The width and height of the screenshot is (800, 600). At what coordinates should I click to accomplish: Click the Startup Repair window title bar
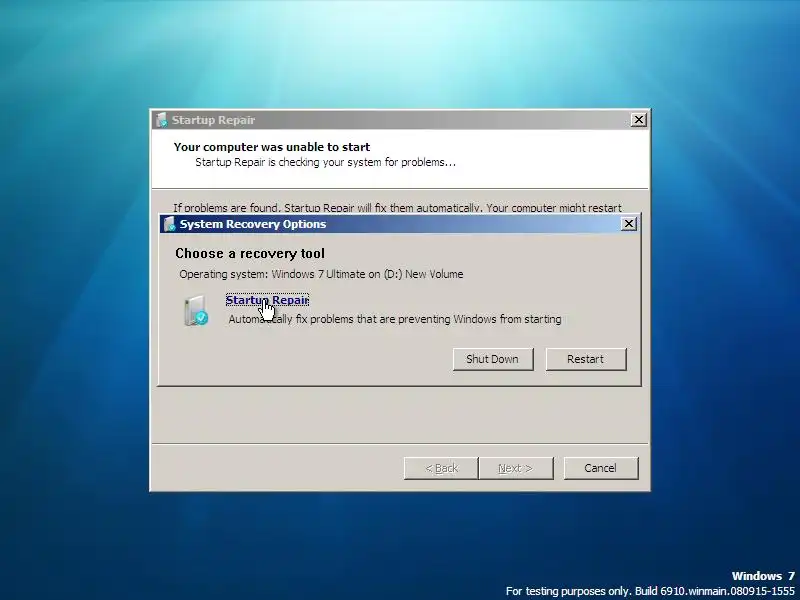point(400,120)
